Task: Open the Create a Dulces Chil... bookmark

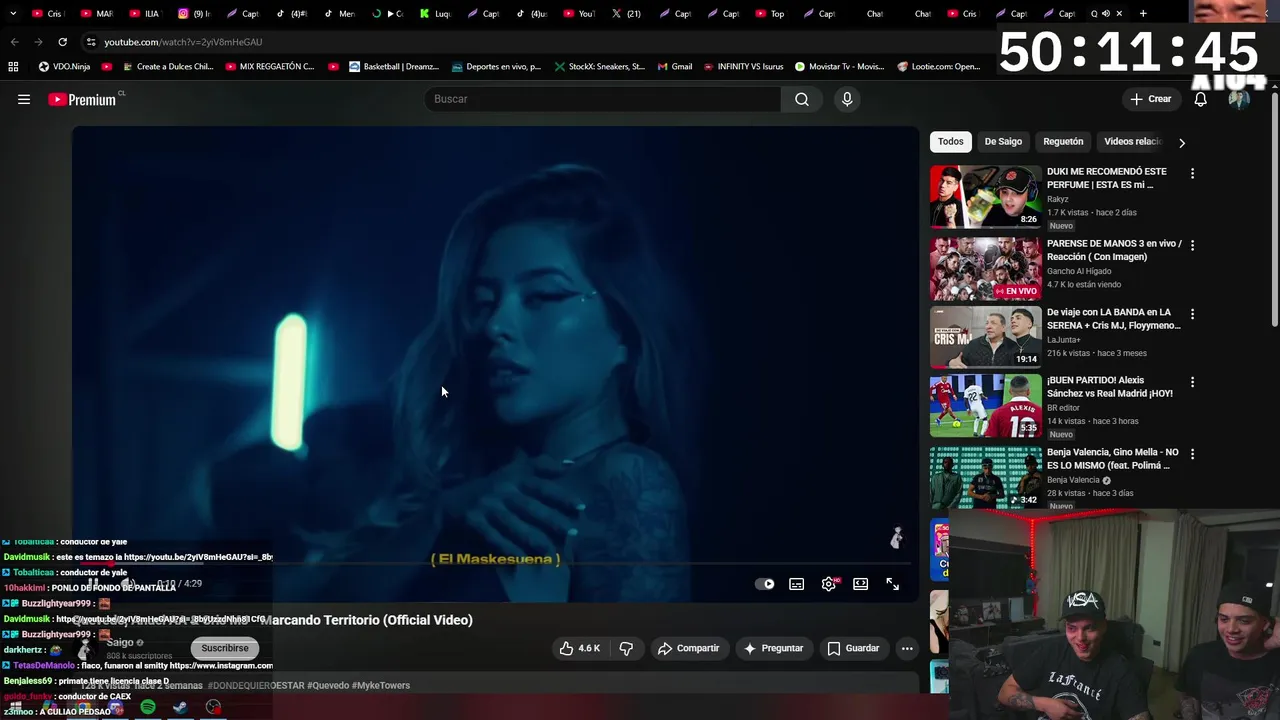Action: click(166, 67)
